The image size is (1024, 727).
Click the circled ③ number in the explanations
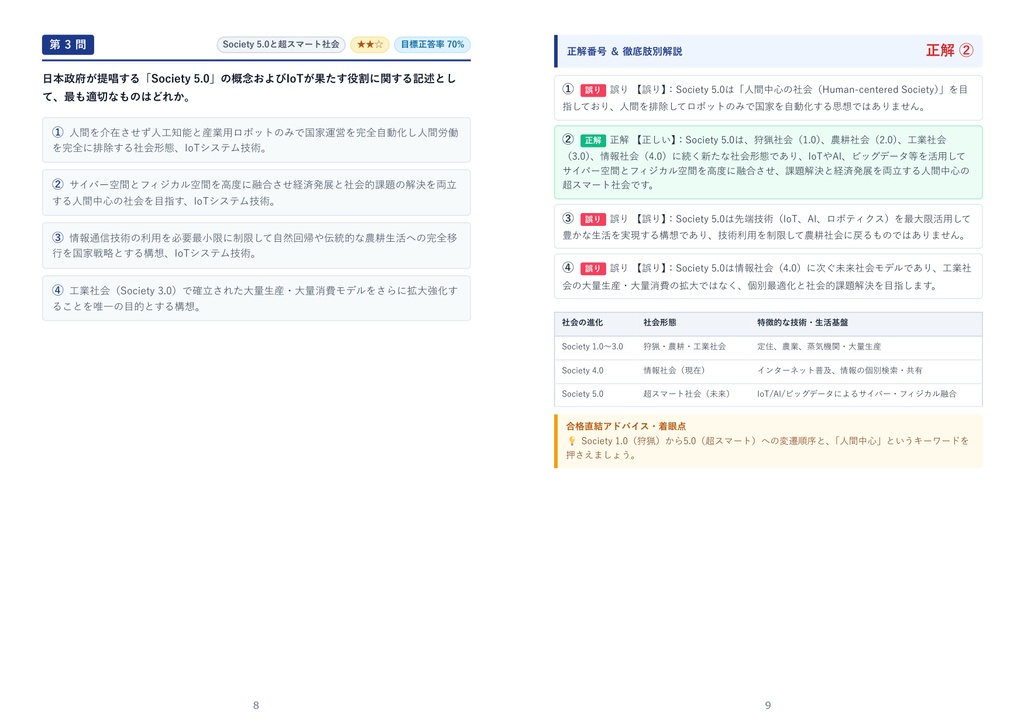[x=568, y=218]
